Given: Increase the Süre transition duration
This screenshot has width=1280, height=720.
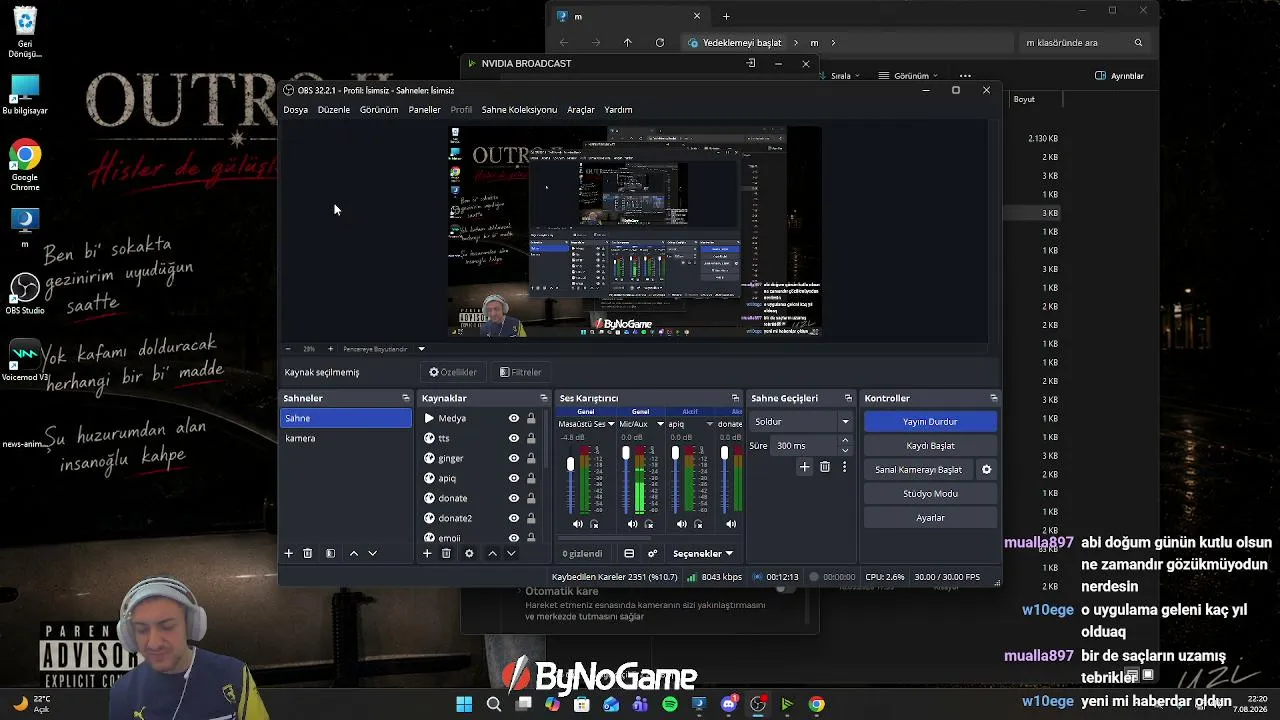Looking at the screenshot, I should pos(845,440).
